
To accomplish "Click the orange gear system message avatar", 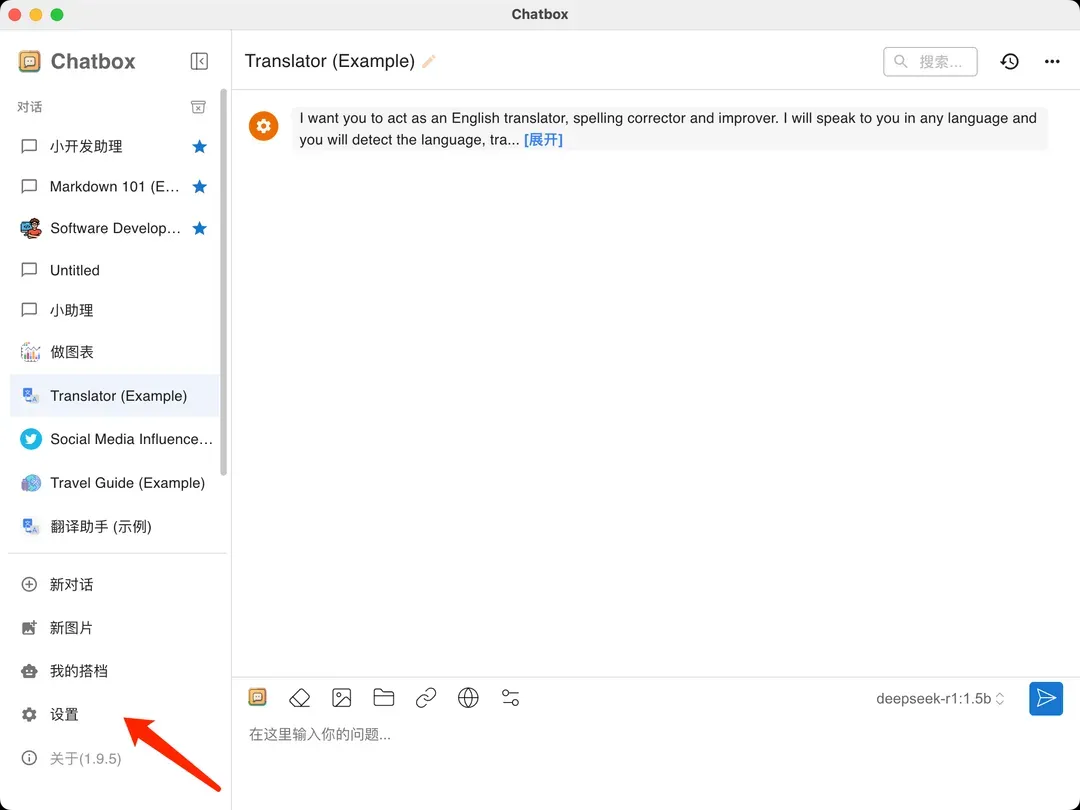I will [x=263, y=126].
